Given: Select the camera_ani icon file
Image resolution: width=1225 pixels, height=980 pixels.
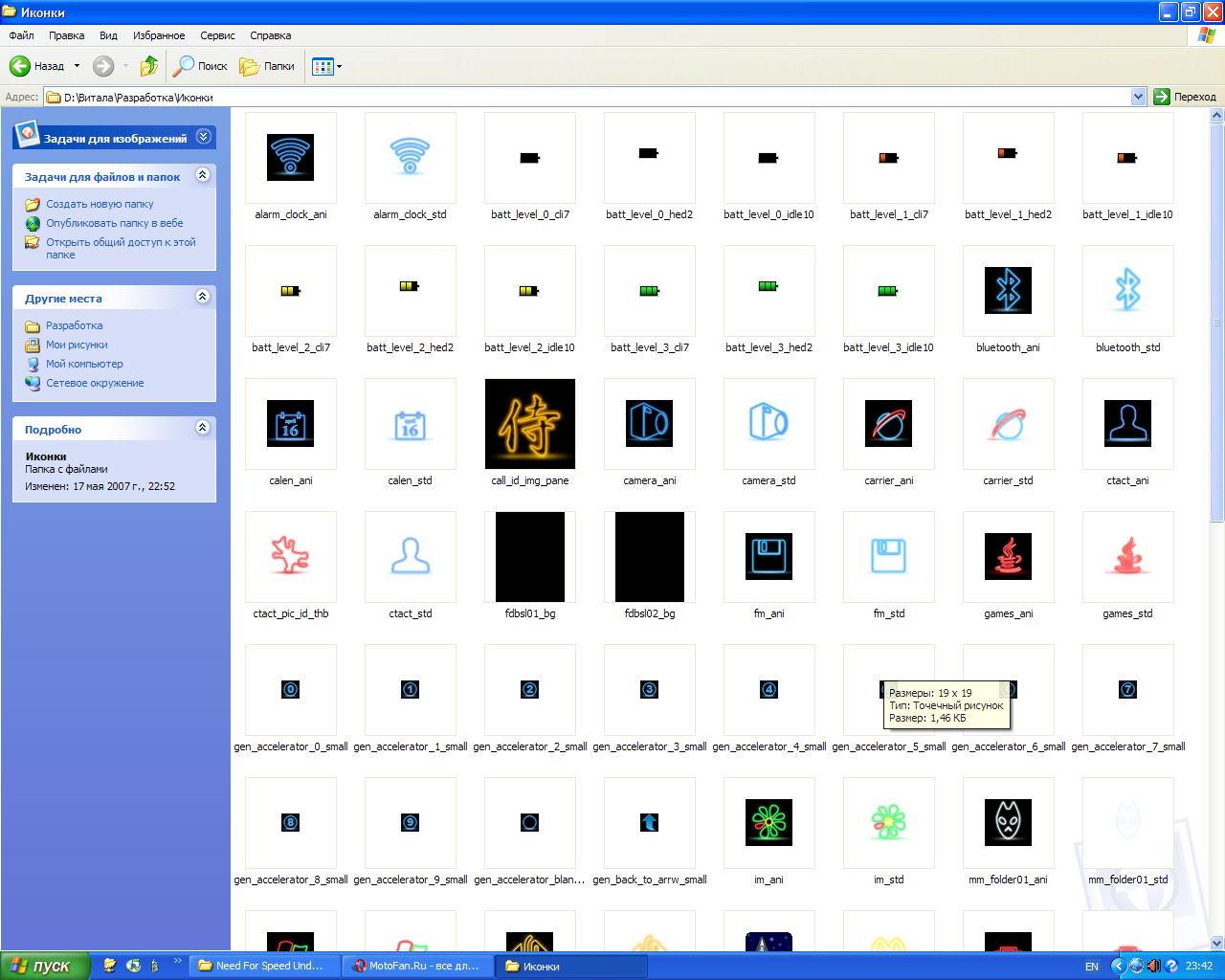Looking at the screenshot, I should click(650, 424).
